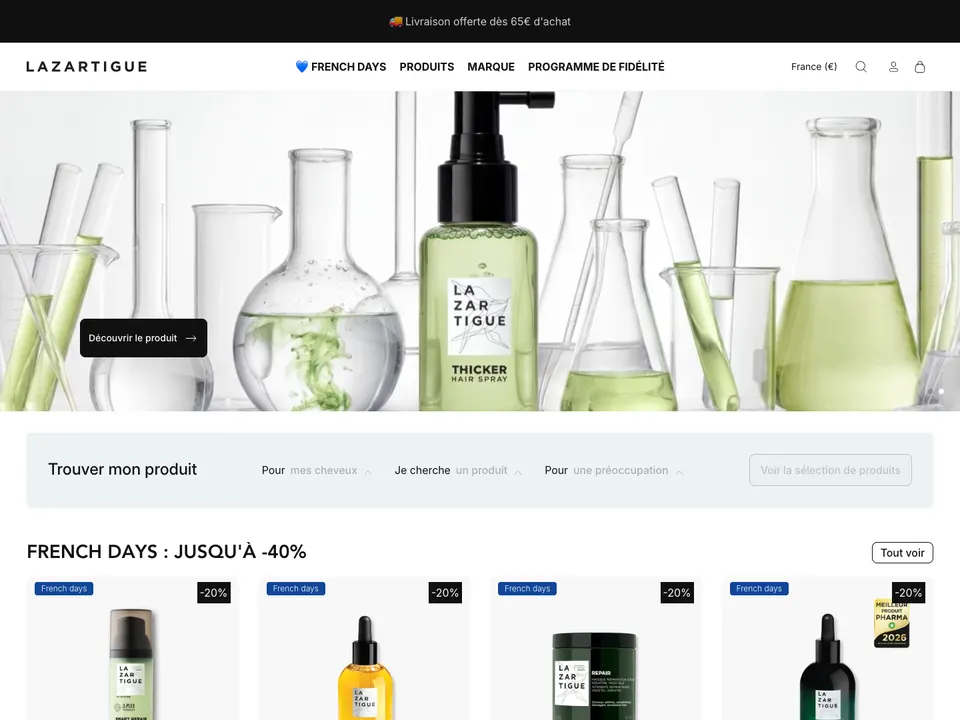Click the -20% badge on Repair mask card
Viewport: 960px width, 720px height.
tap(677, 593)
